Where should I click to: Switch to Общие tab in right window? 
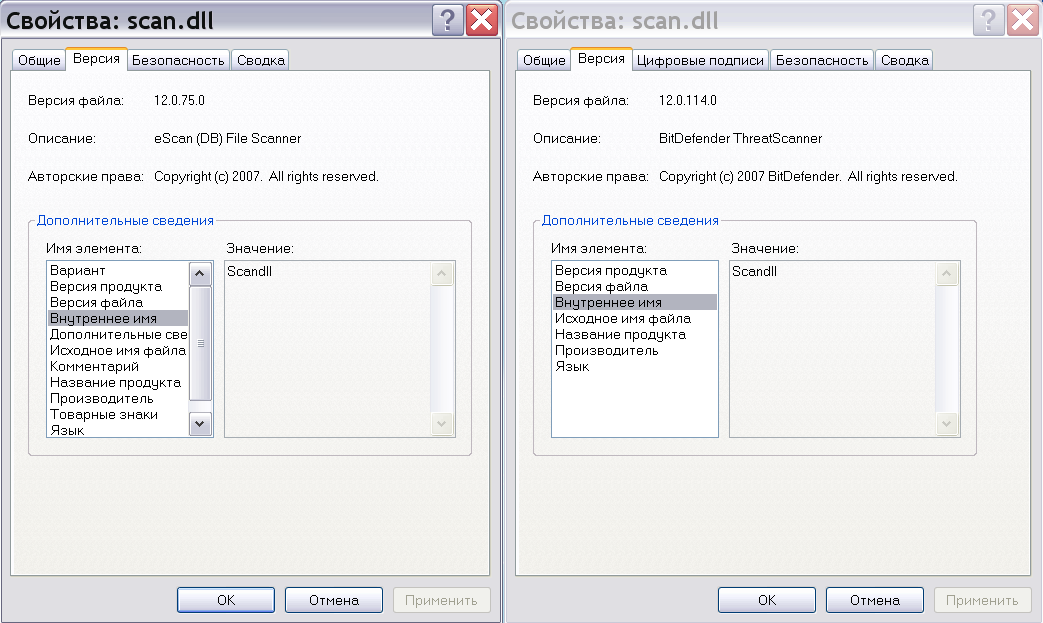click(x=543, y=60)
